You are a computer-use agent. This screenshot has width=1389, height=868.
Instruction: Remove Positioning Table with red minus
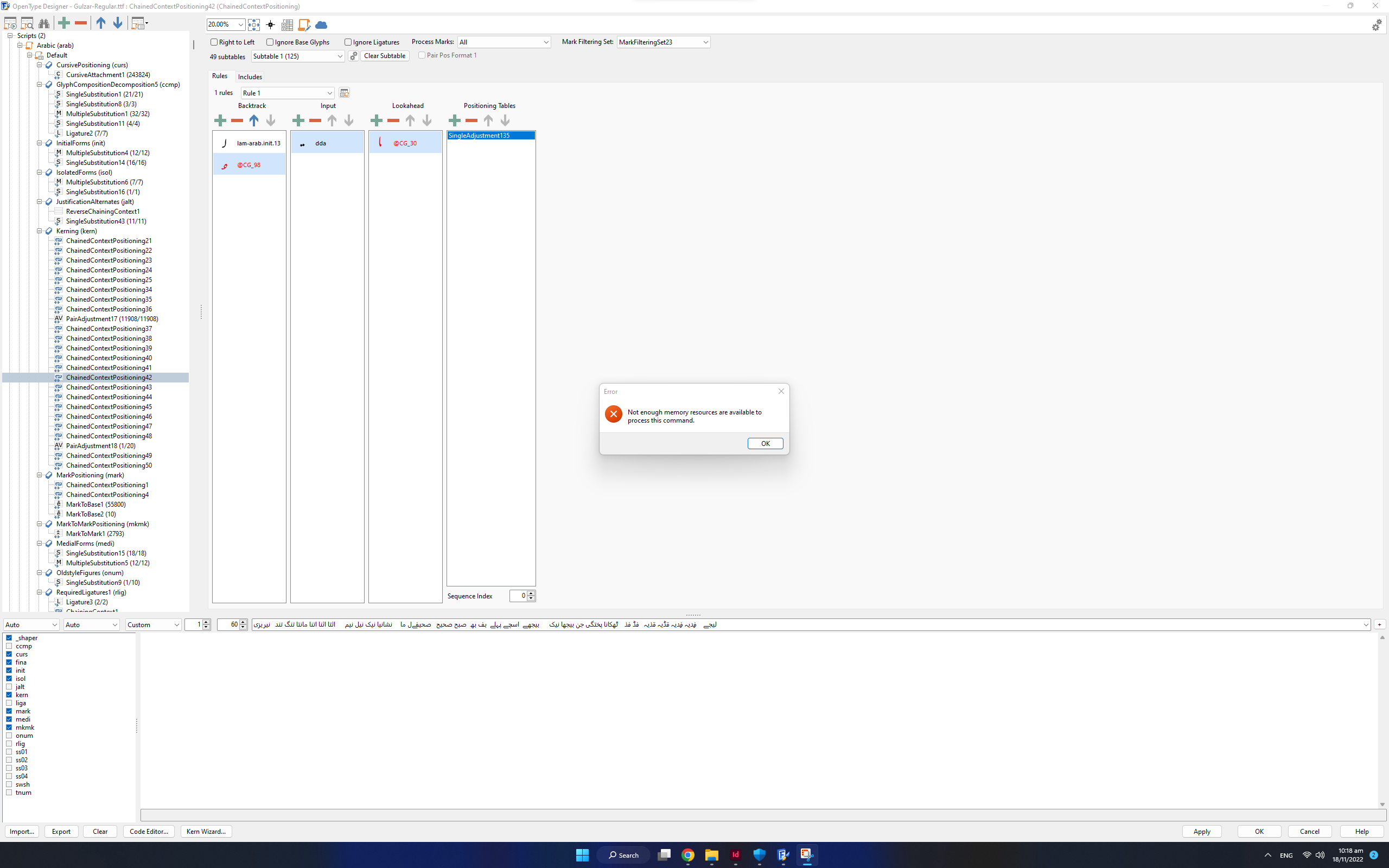471,120
